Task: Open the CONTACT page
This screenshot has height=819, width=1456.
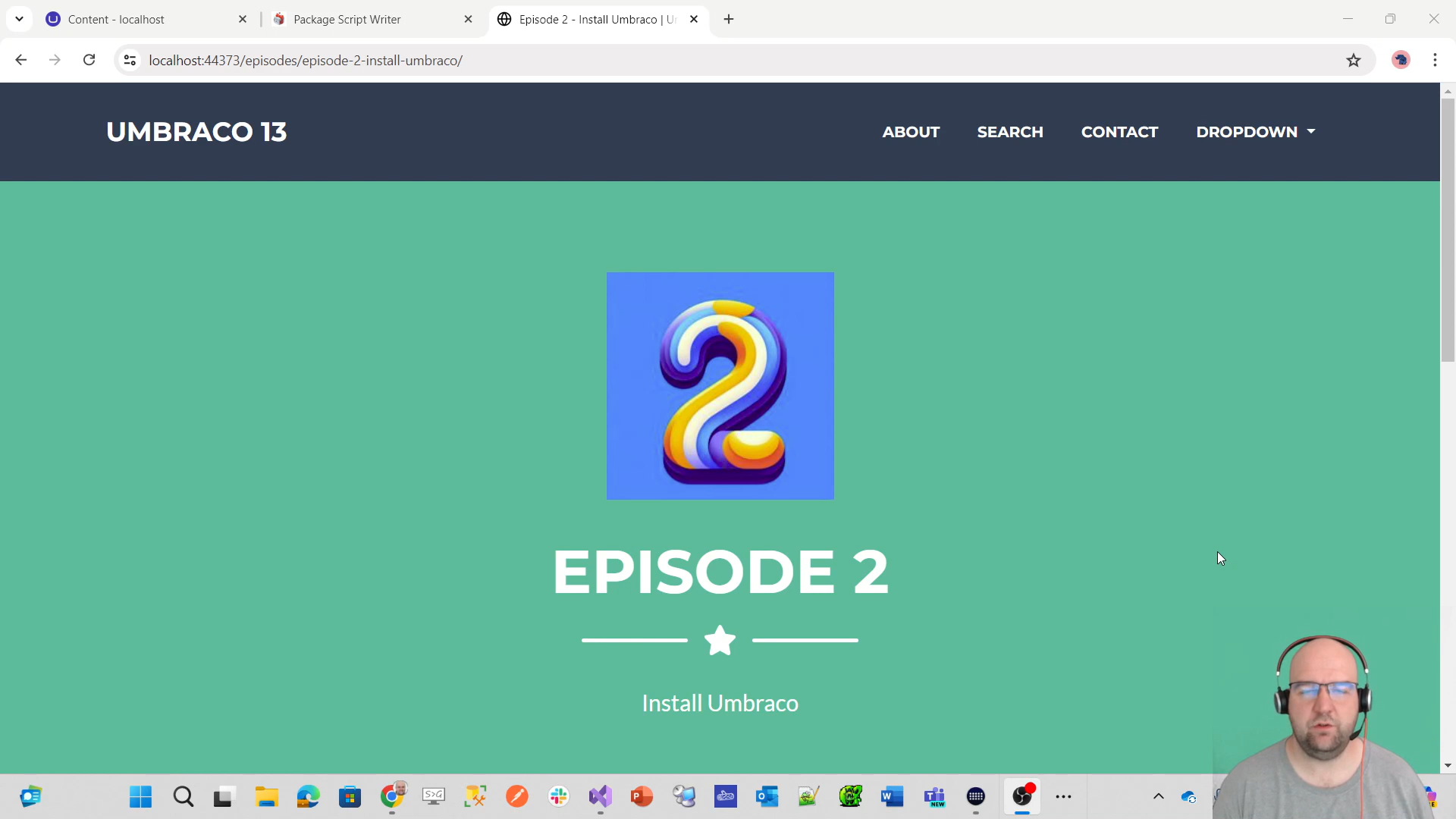Action: 1120,132
